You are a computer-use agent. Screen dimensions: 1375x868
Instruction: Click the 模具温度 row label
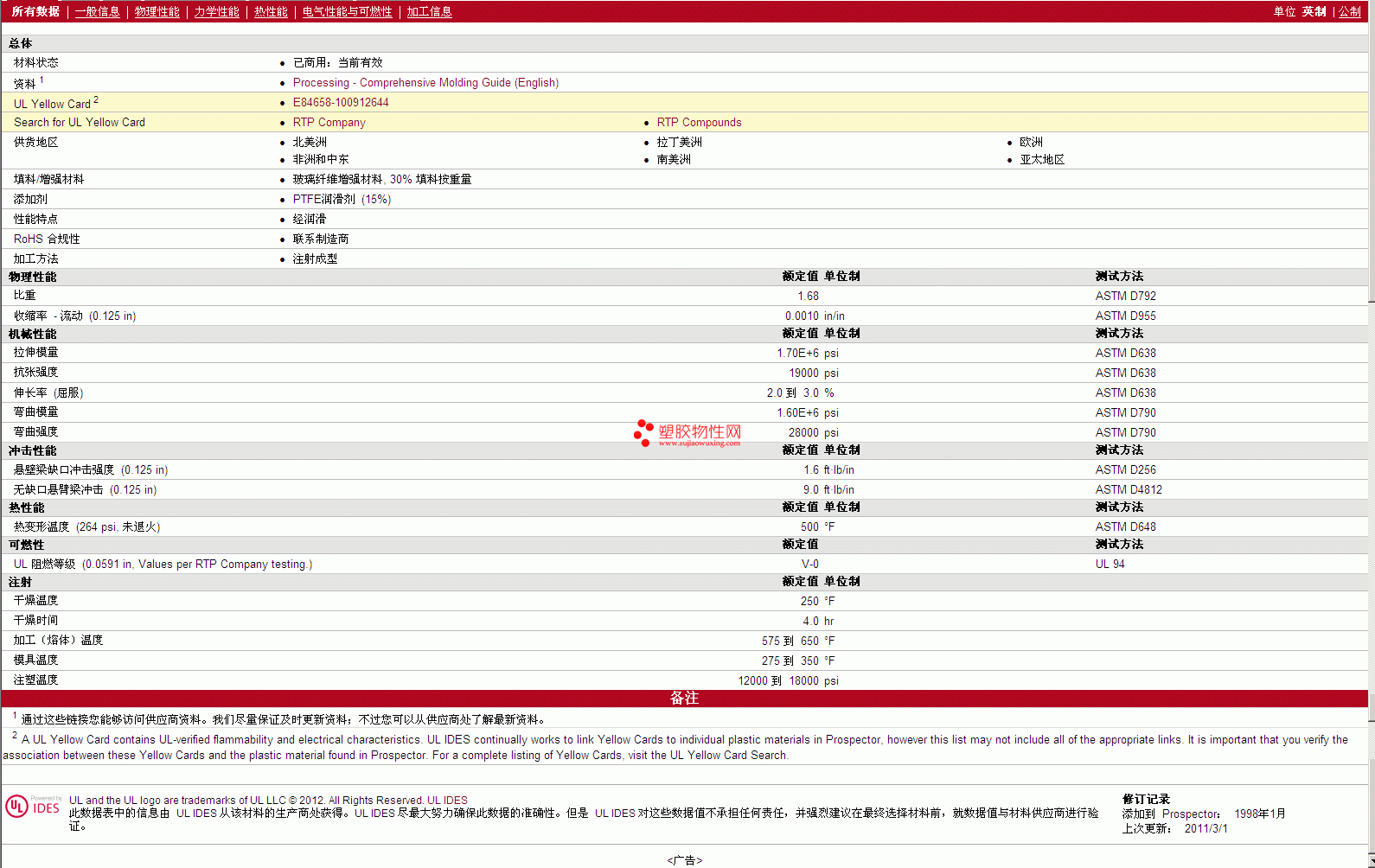click(36, 661)
